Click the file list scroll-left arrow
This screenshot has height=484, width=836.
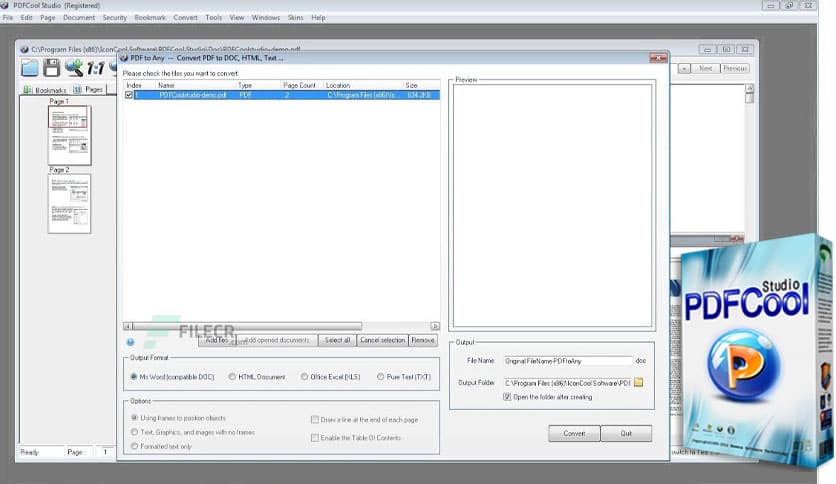click(127, 326)
